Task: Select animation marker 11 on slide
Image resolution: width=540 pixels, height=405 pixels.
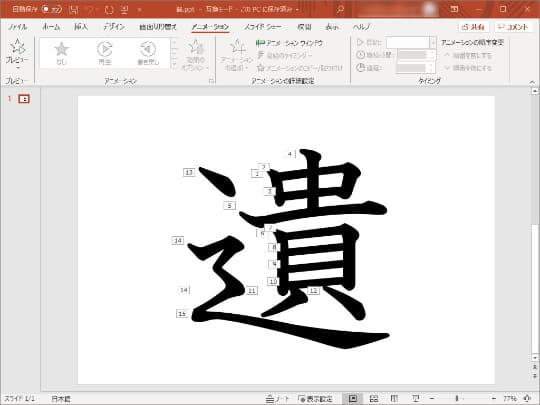Action: tap(252, 291)
